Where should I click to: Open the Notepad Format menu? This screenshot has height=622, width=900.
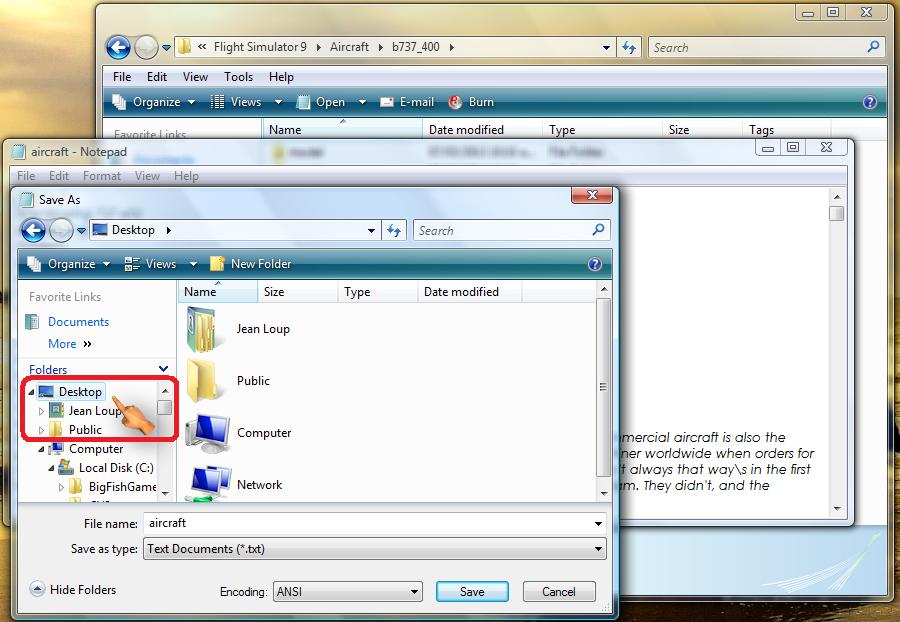coord(102,176)
